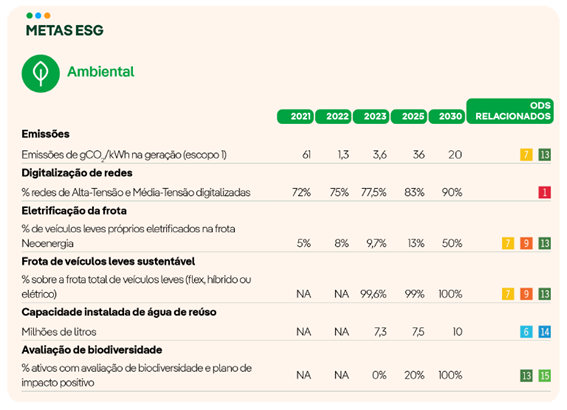Click the green leaf Ambiental icon
The width and height of the screenshot is (567, 410).
40,73
